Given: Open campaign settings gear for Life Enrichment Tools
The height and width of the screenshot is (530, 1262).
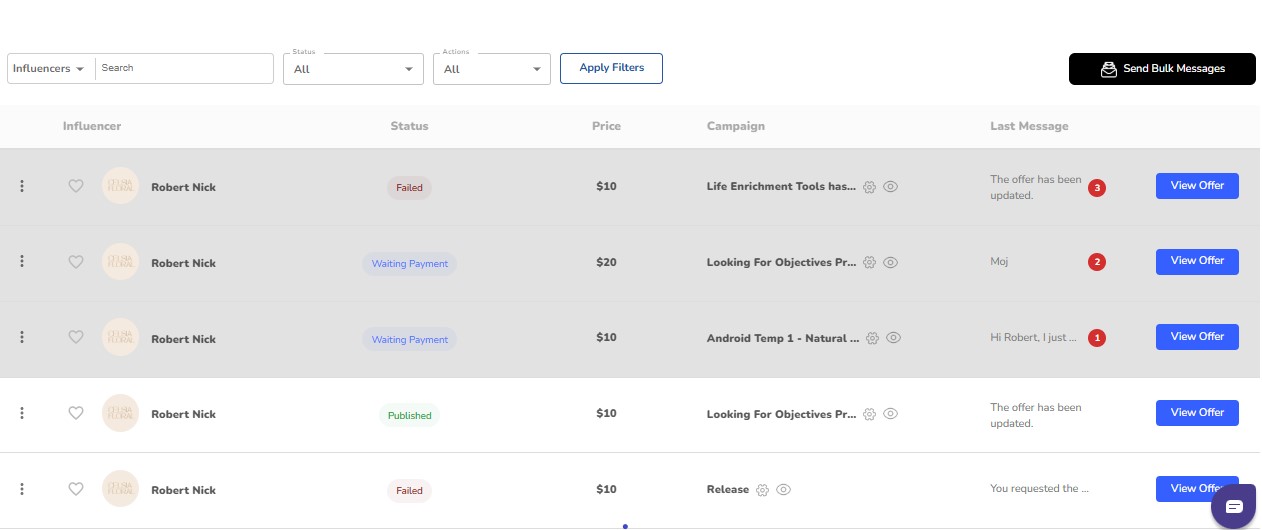Looking at the screenshot, I should pyautogui.click(x=870, y=187).
